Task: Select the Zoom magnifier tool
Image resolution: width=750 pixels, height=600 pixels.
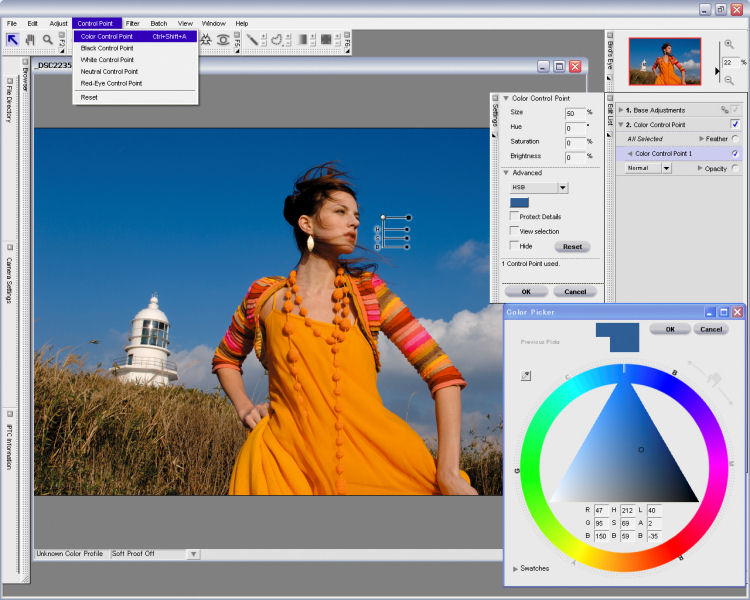Action: click(x=47, y=40)
